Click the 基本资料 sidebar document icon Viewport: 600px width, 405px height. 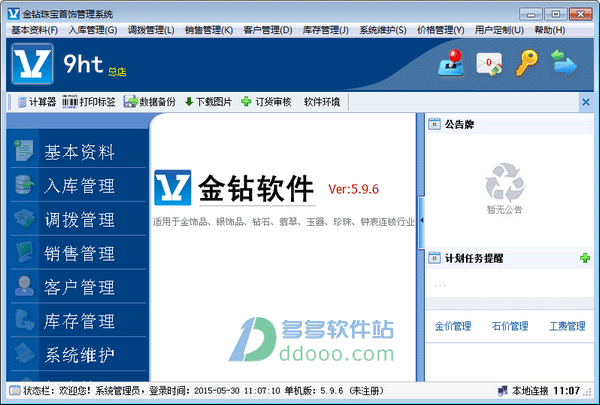coord(24,151)
